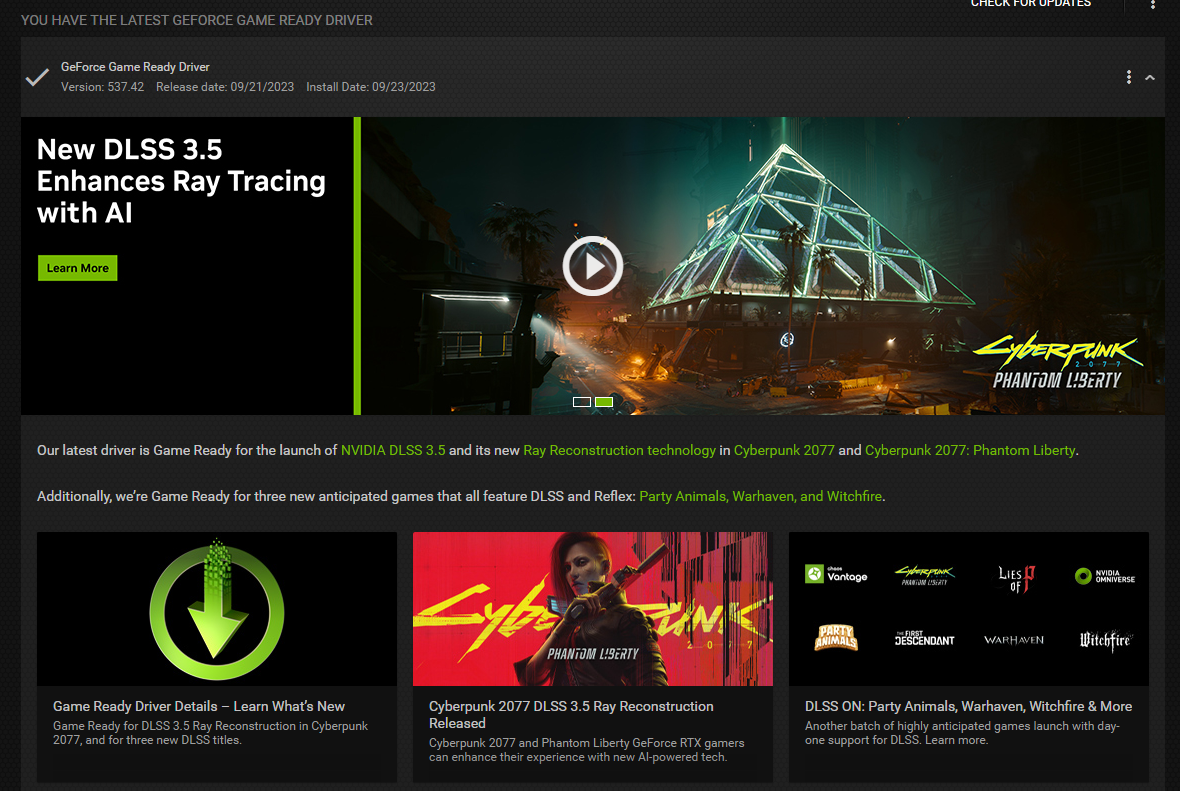Play the DLSS 3.5 banner video
Screen dimensions: 1180x791
592,266
